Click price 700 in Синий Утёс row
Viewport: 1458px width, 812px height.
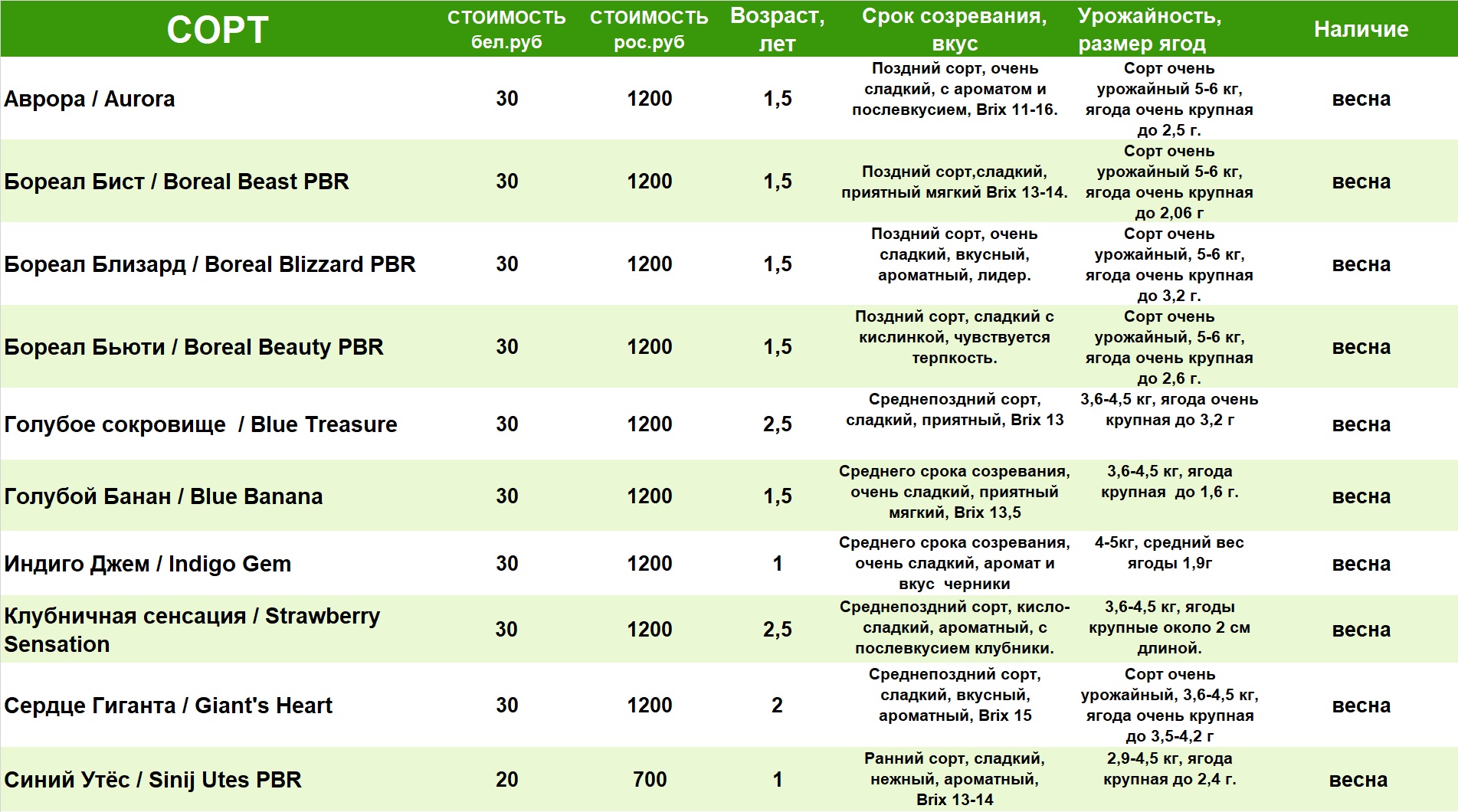650,780
